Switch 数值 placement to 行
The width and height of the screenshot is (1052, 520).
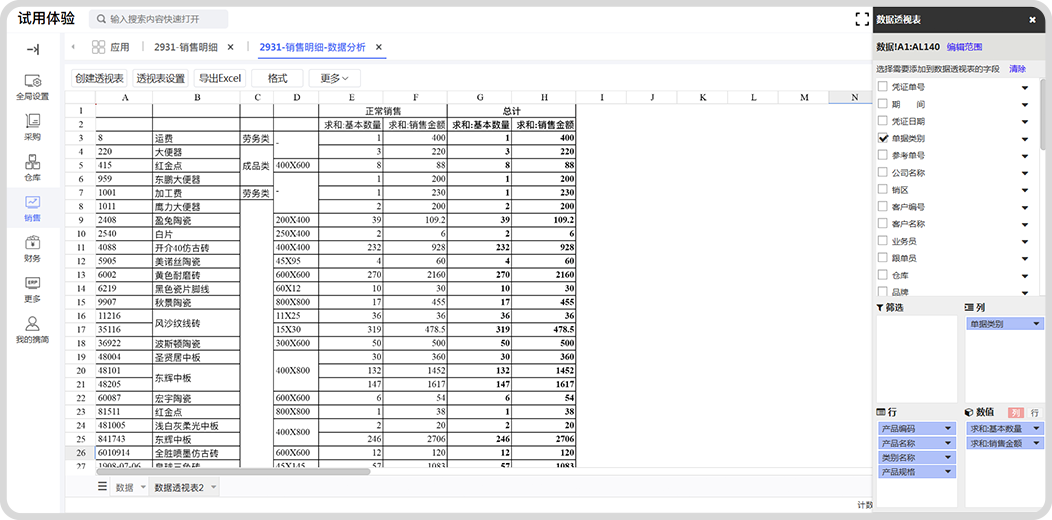click(1034, 413)
